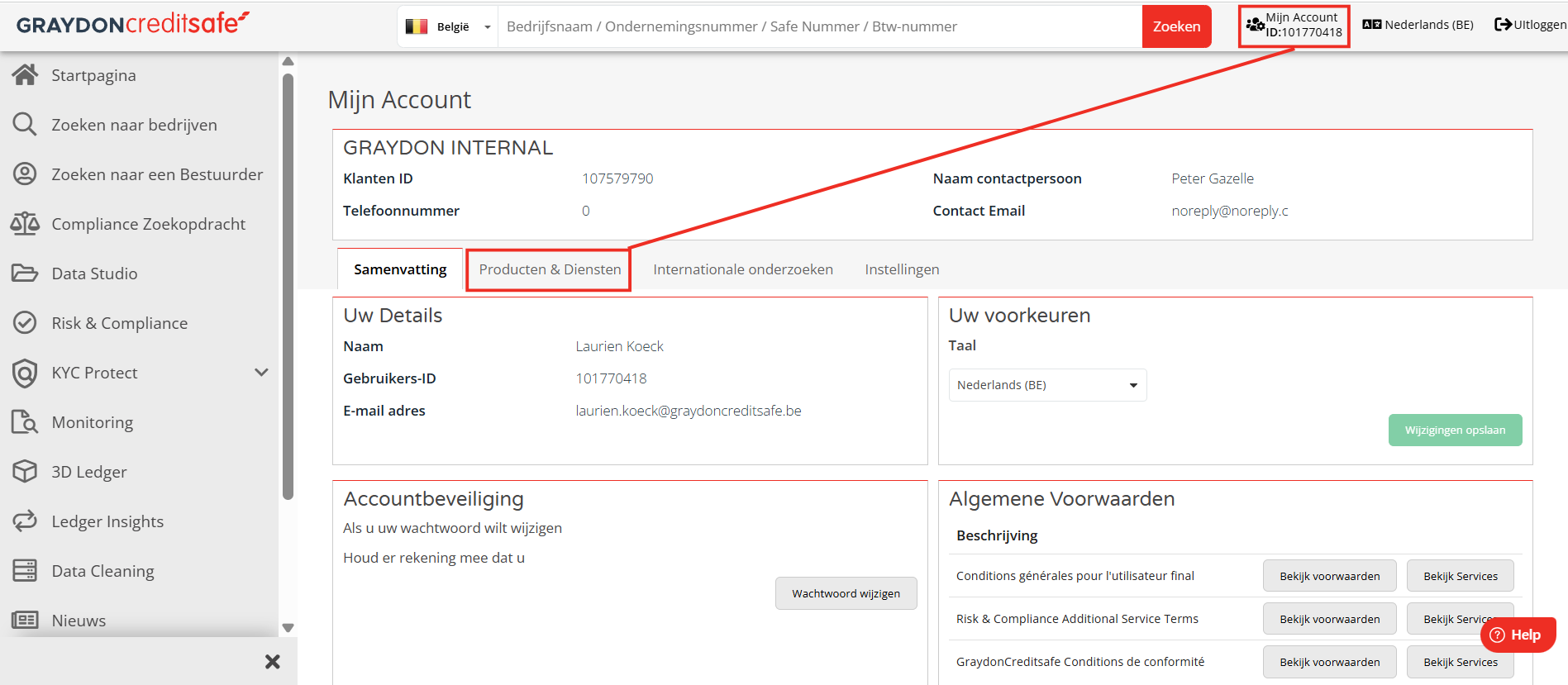The width and height of the screenshot is (1568, 685).
Task: Click the language switch icon beside Nederlands (BE)
Action: click(1372, 25)
